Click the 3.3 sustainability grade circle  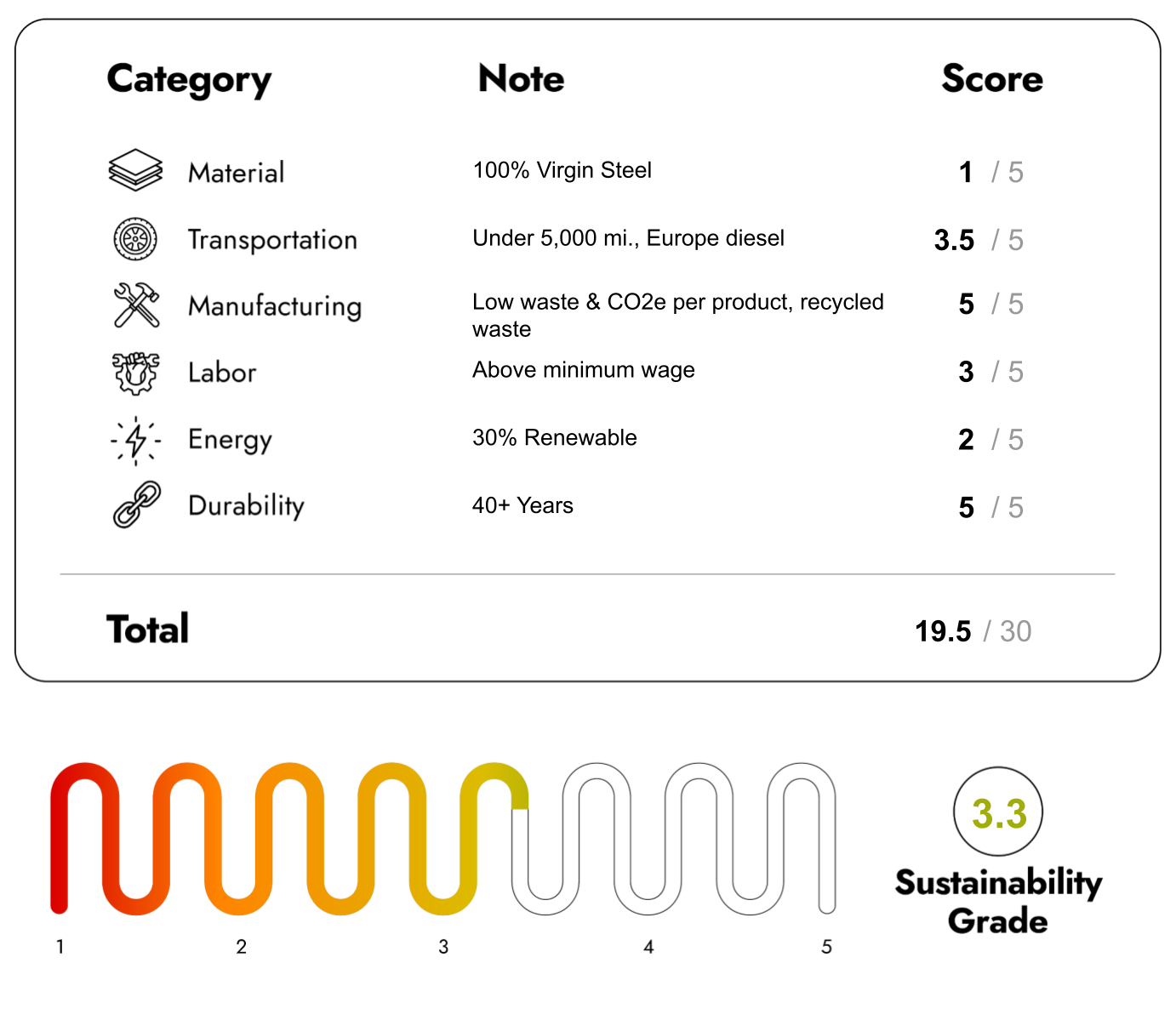998,812
